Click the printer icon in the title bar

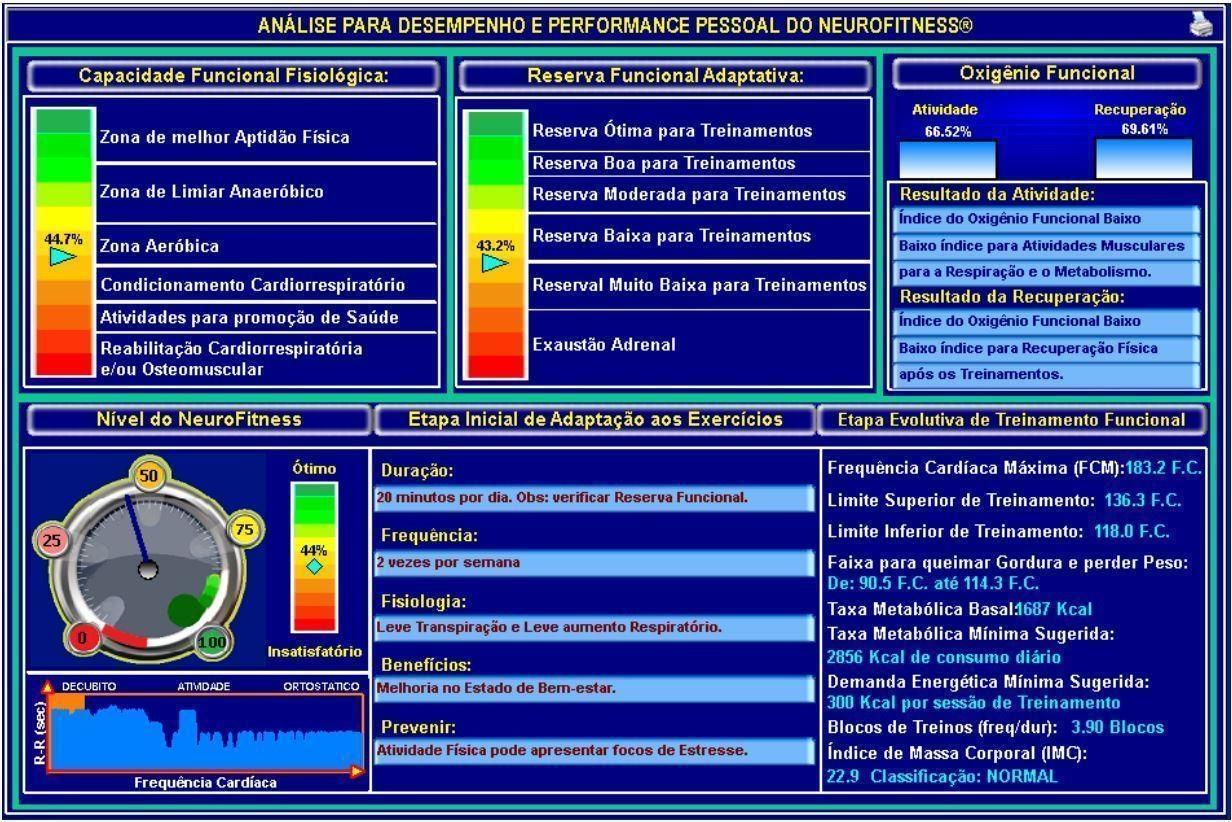(1201, 26)
